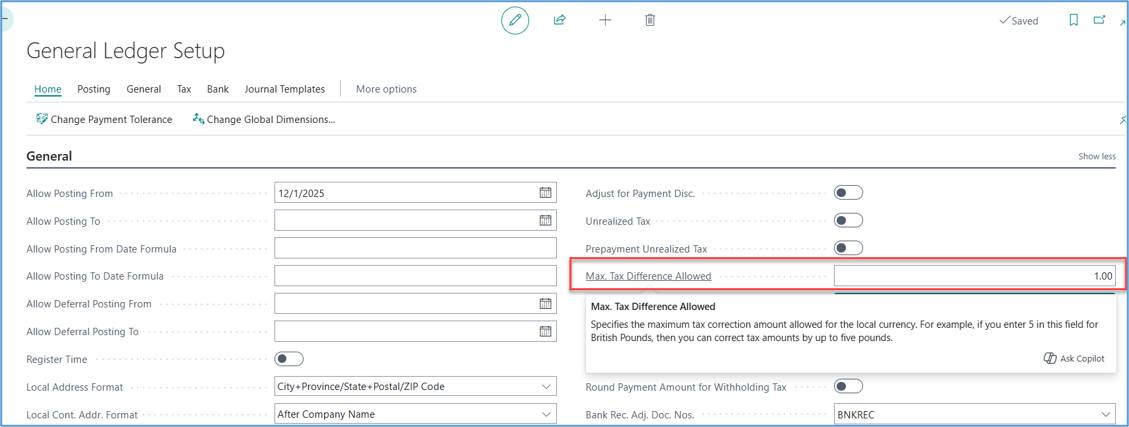Click More options
Screen dimensions: 1129x427
(386, 89)
